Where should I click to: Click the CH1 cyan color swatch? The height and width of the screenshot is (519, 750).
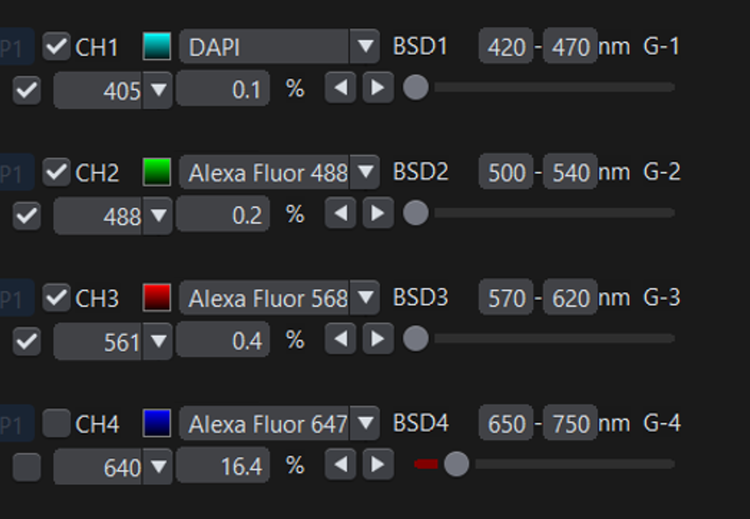(157, 46)
